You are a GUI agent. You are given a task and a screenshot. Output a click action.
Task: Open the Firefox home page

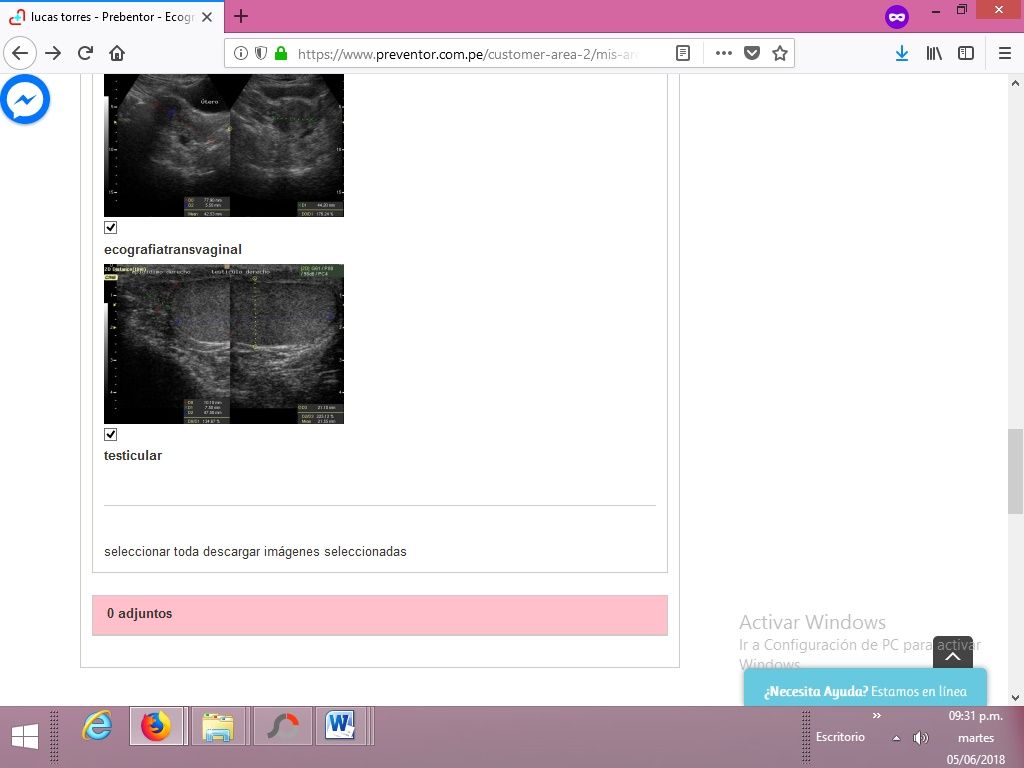tap(117, 54)
